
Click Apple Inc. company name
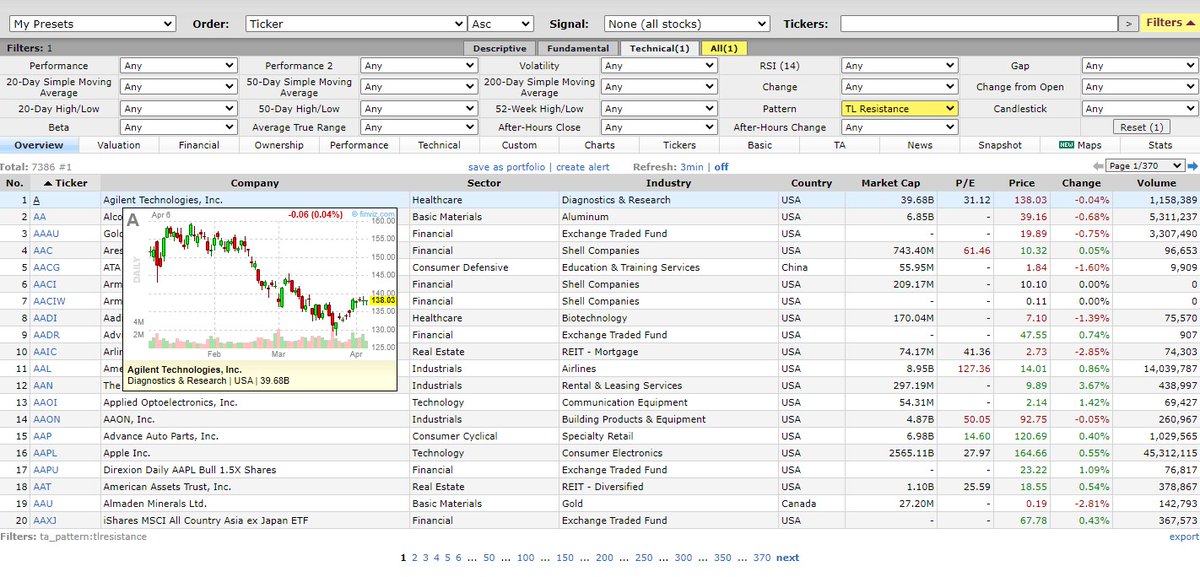point(129,453)
